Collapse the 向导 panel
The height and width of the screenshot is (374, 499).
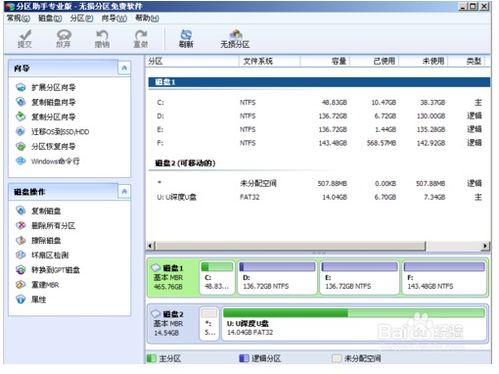[x=124, y=68]
